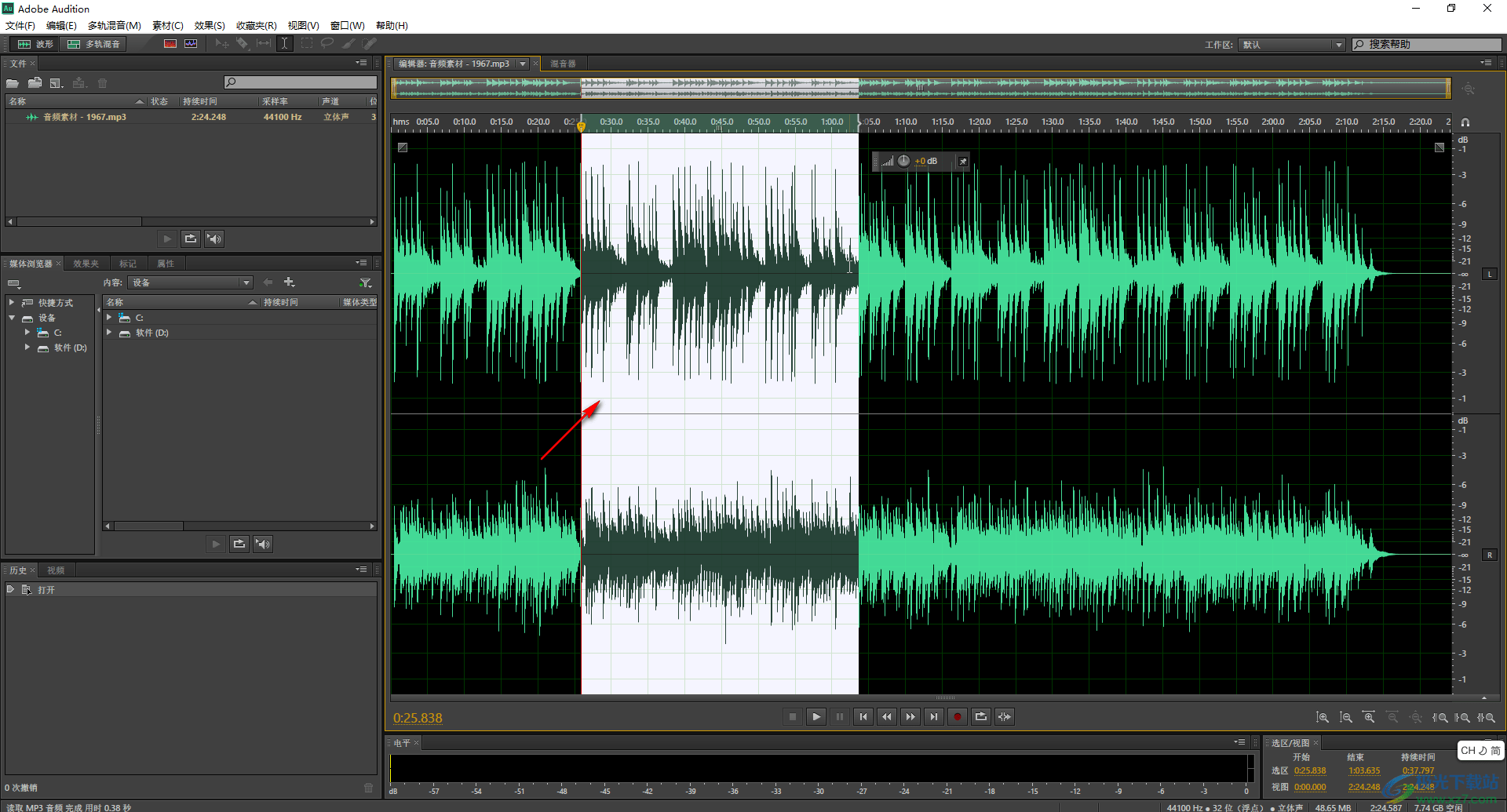Click the Fast Forward button

[910, 716]
